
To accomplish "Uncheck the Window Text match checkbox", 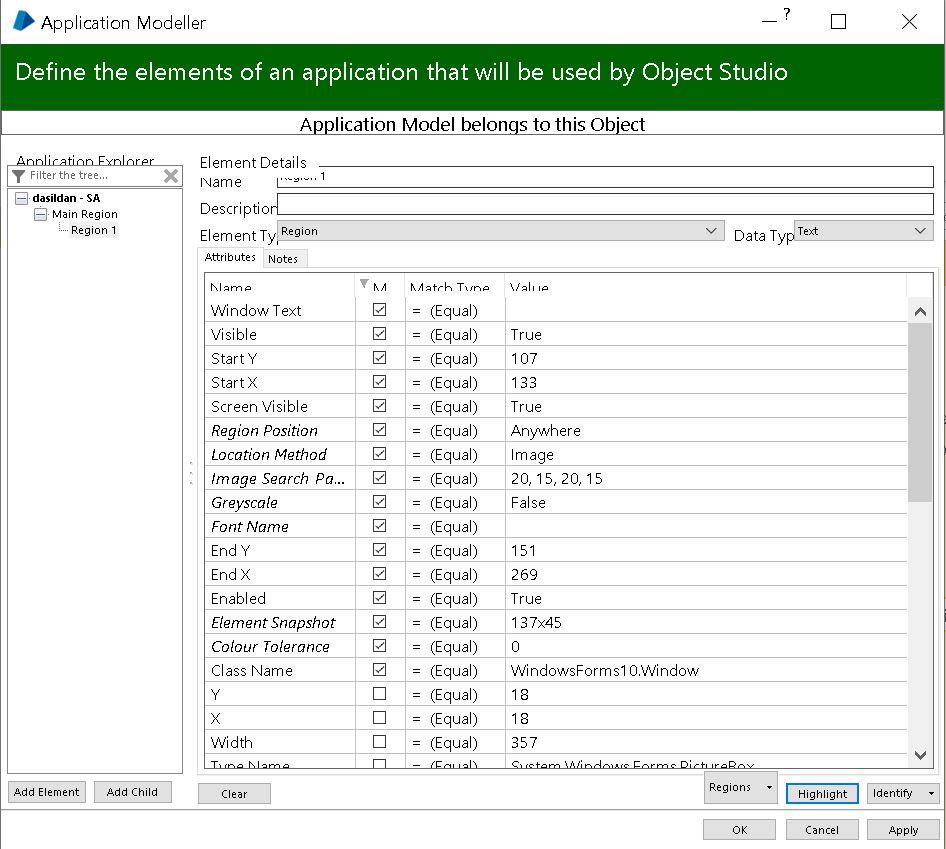I will click(x=379, y=310).
